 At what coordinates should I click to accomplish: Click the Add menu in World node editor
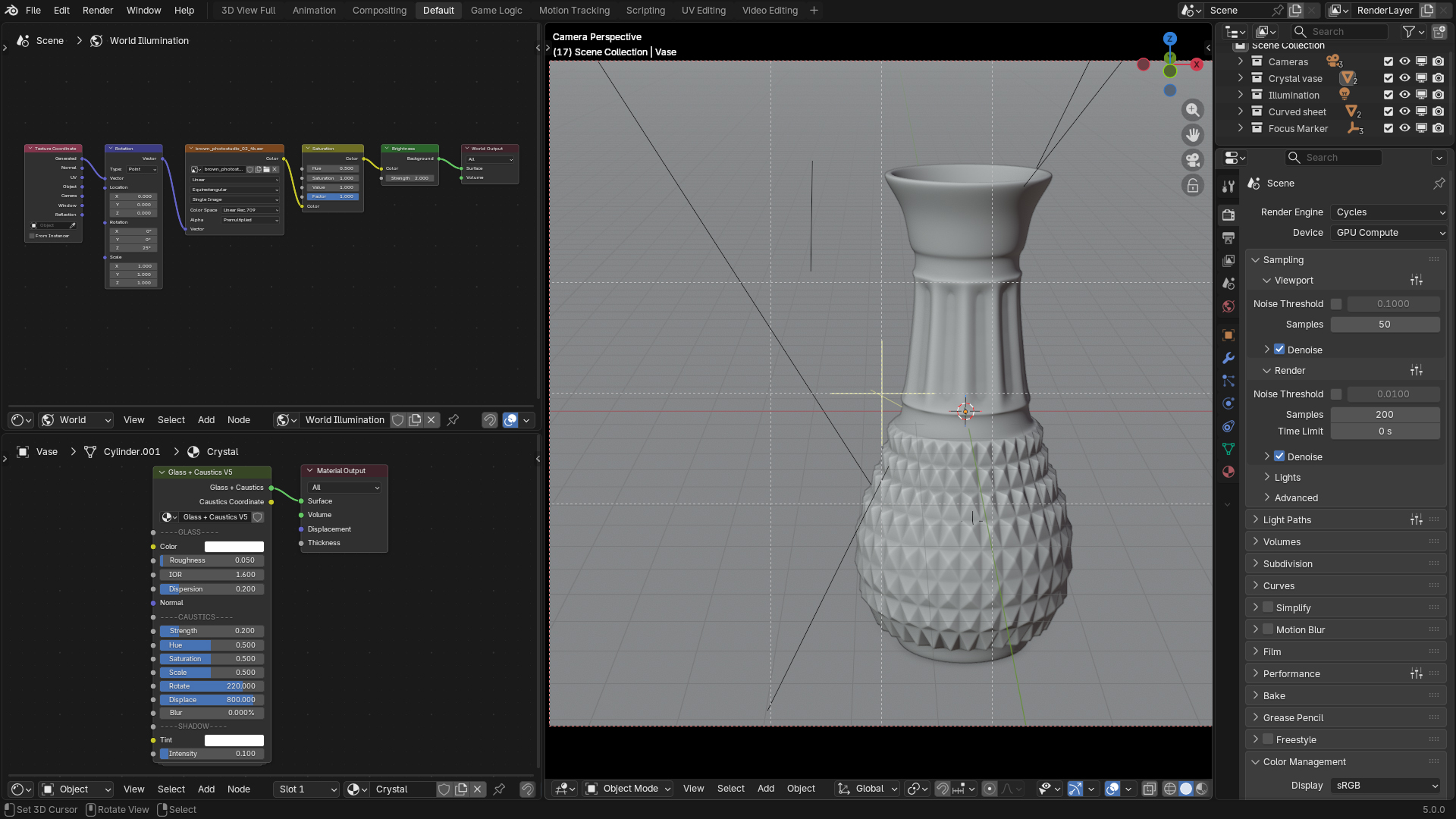pos(206,420)
